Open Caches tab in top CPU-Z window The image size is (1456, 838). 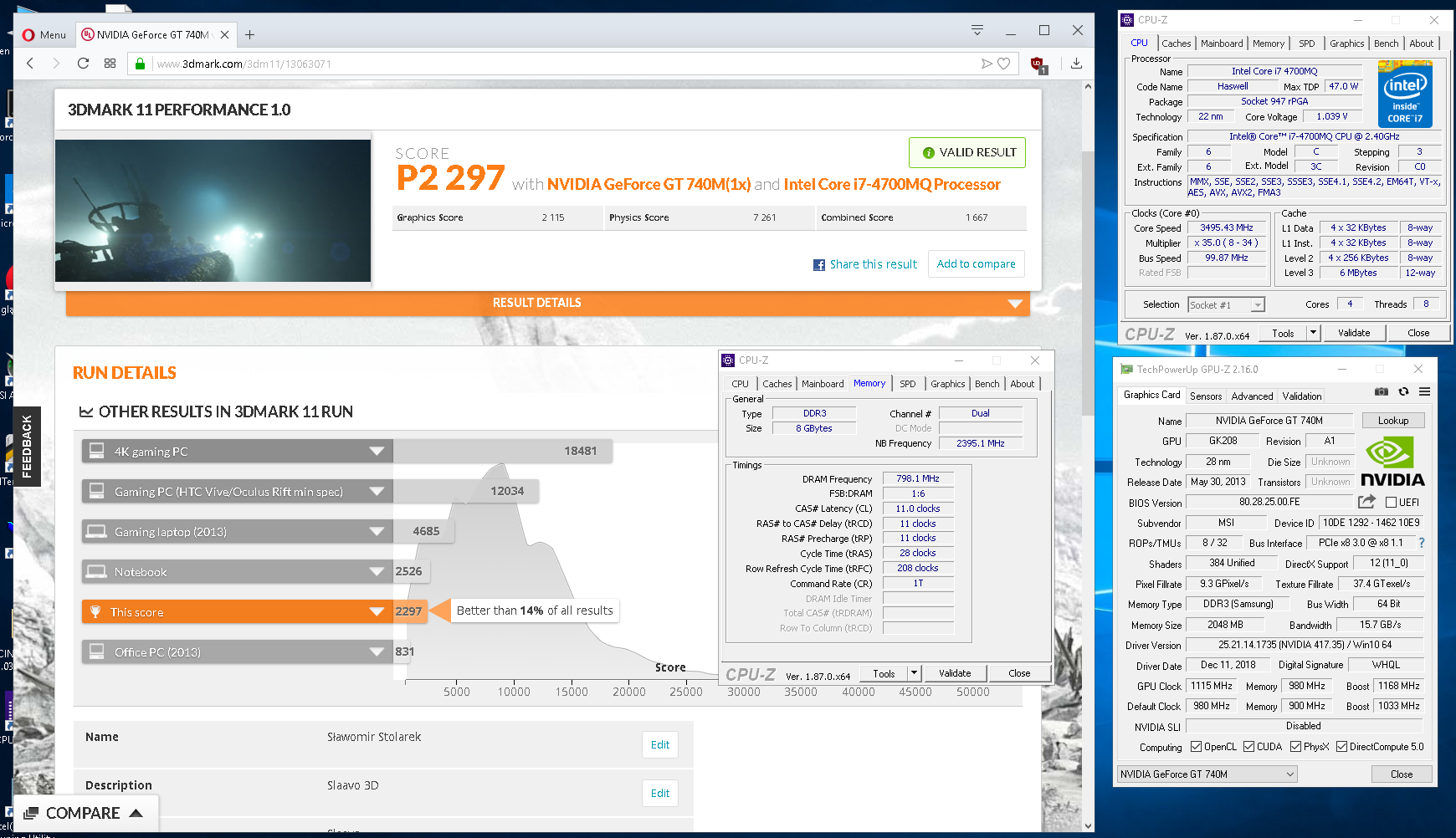tap(1176, 43)
